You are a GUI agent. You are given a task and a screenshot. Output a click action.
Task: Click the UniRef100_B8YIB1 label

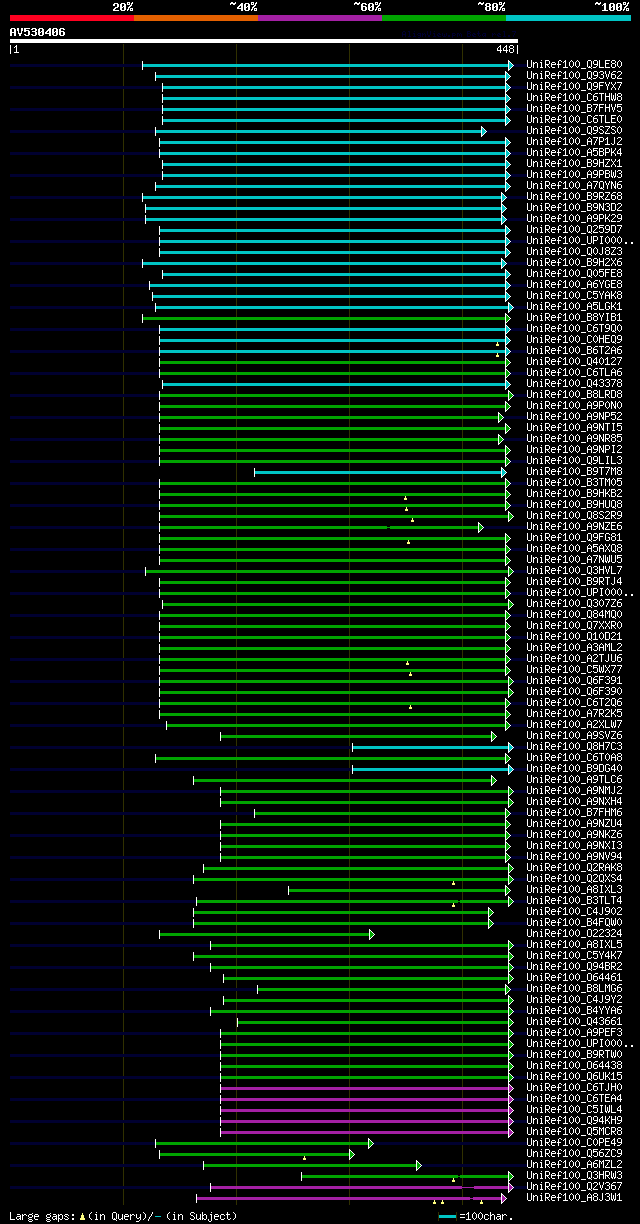pyautogui.click(x=574, y=318)
